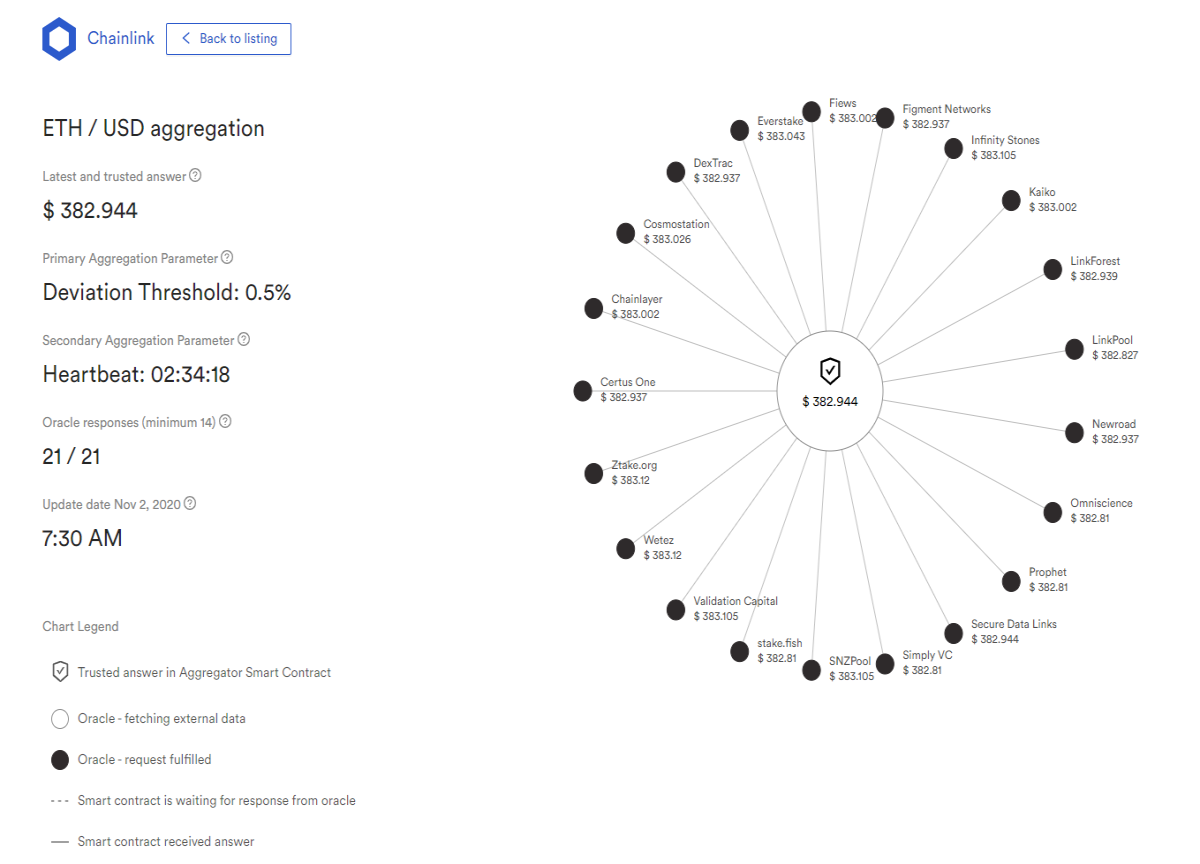Click the Figment Networks oracle label

[x=947, y=109]
